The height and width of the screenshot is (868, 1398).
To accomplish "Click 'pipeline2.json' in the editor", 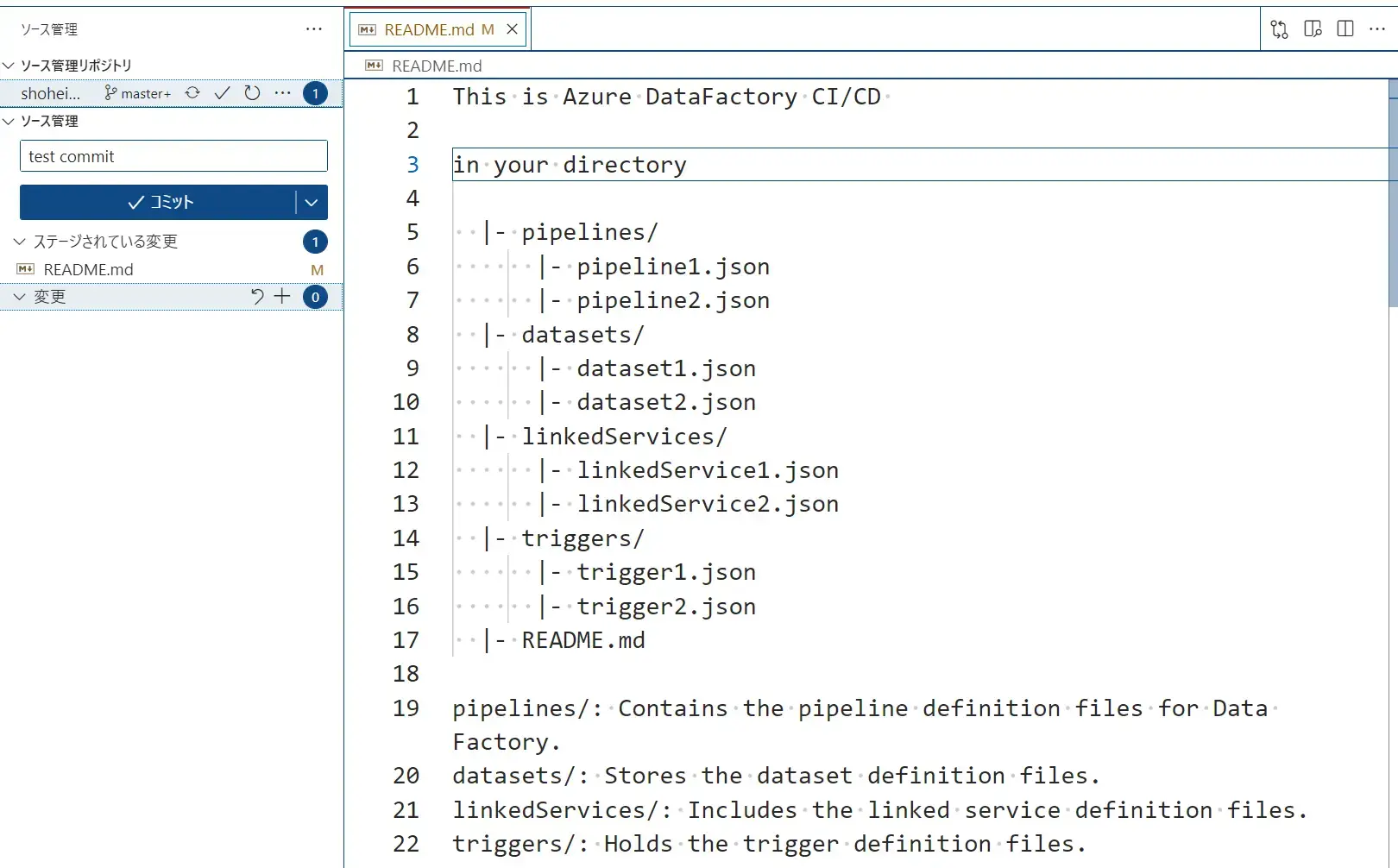I will (x=673, y=300).
